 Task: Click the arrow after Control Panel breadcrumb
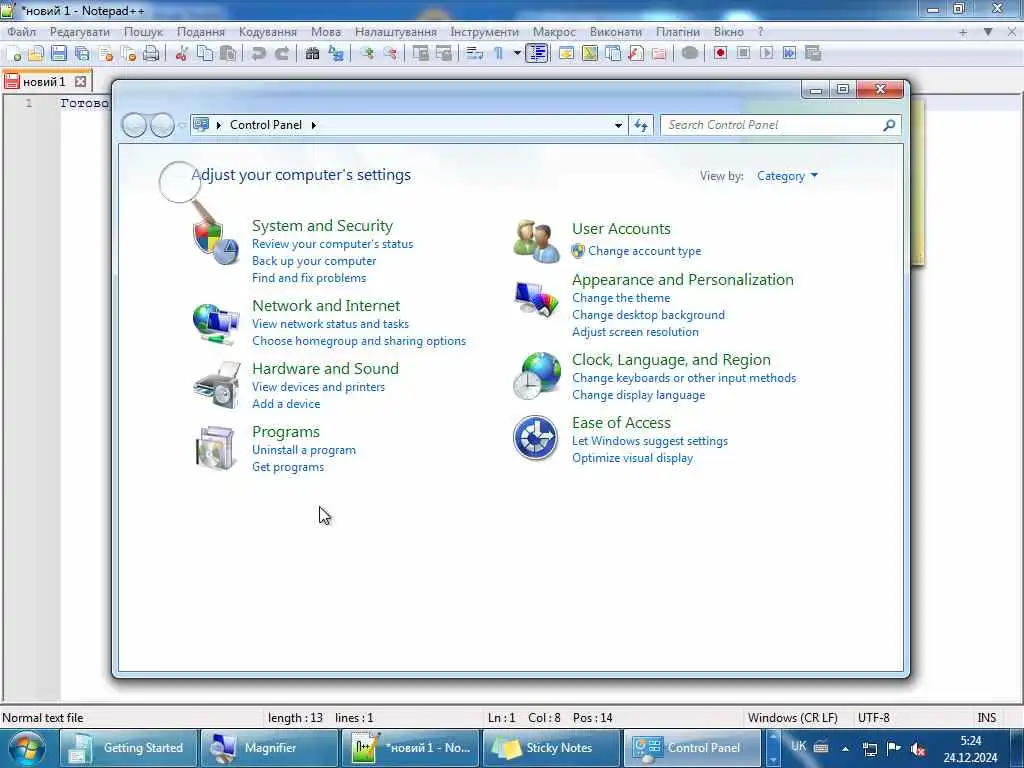[313, 125]
